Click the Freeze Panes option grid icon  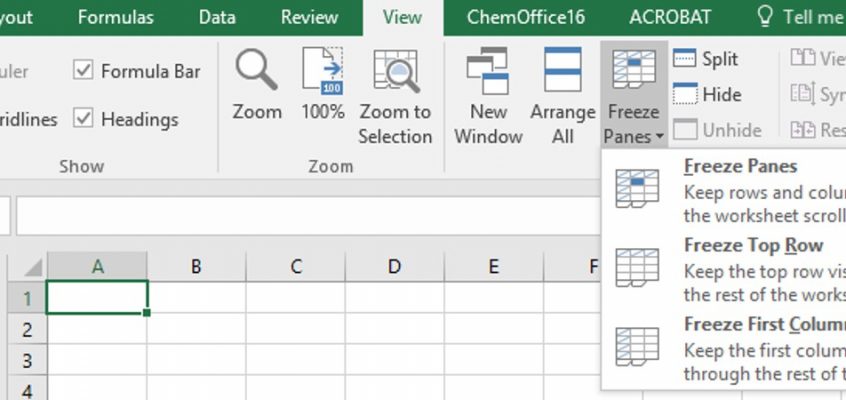tap(637, 188)
